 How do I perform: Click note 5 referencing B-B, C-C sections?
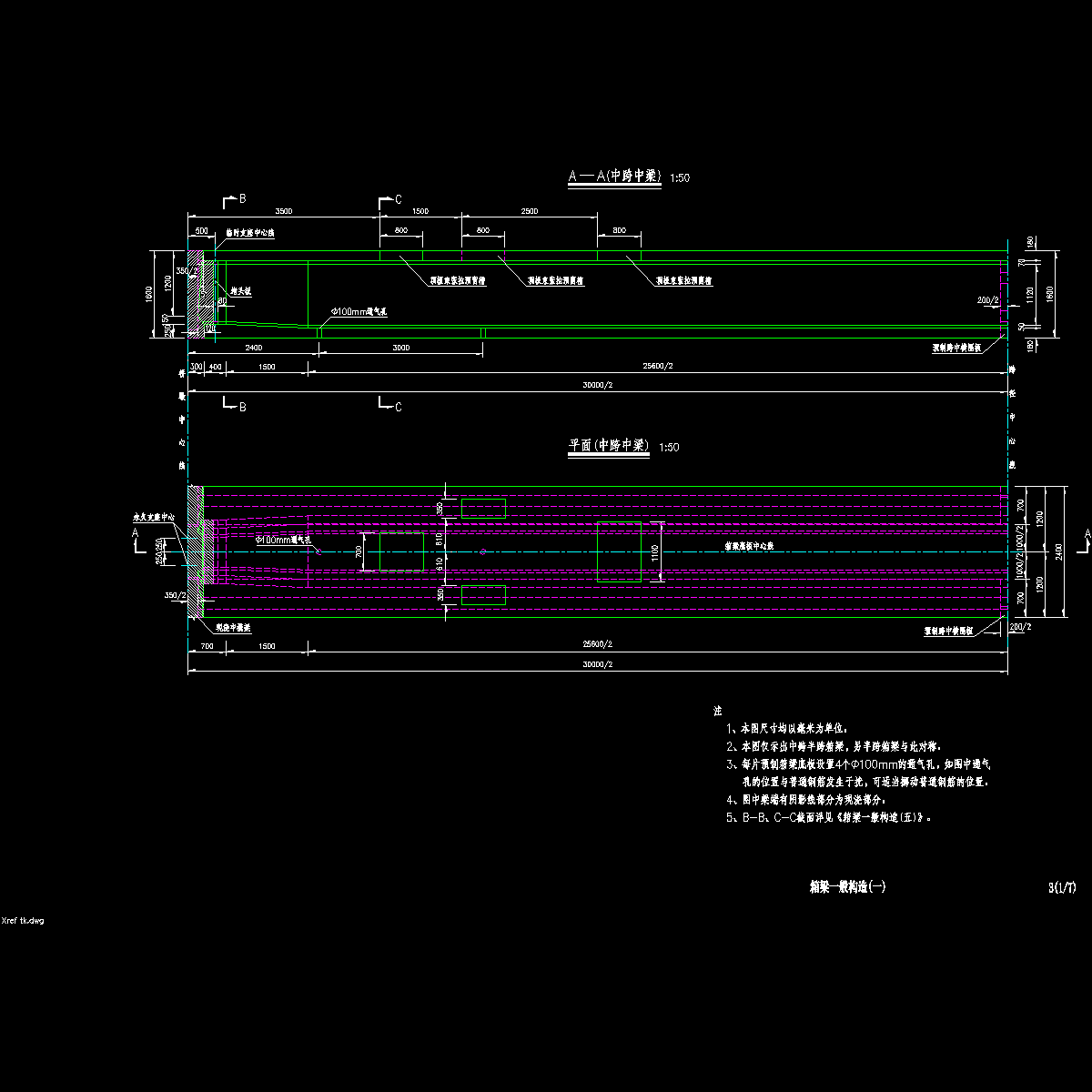pos(830,817)
